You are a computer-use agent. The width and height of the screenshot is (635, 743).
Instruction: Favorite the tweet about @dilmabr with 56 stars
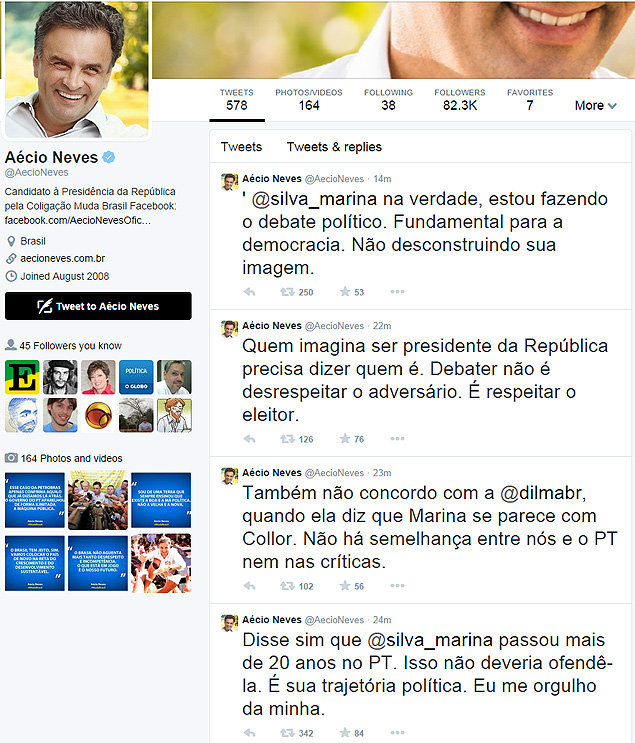(x=345, y=586)
